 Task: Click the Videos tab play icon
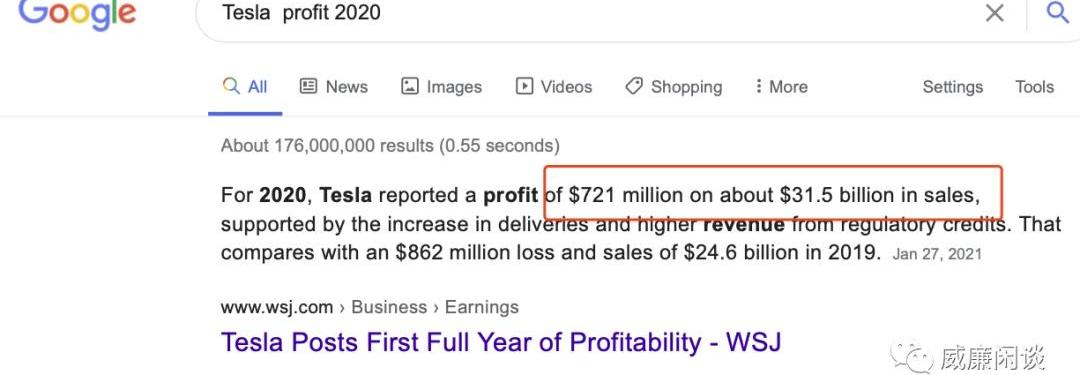pyautogui.click(x=524, y=86)
